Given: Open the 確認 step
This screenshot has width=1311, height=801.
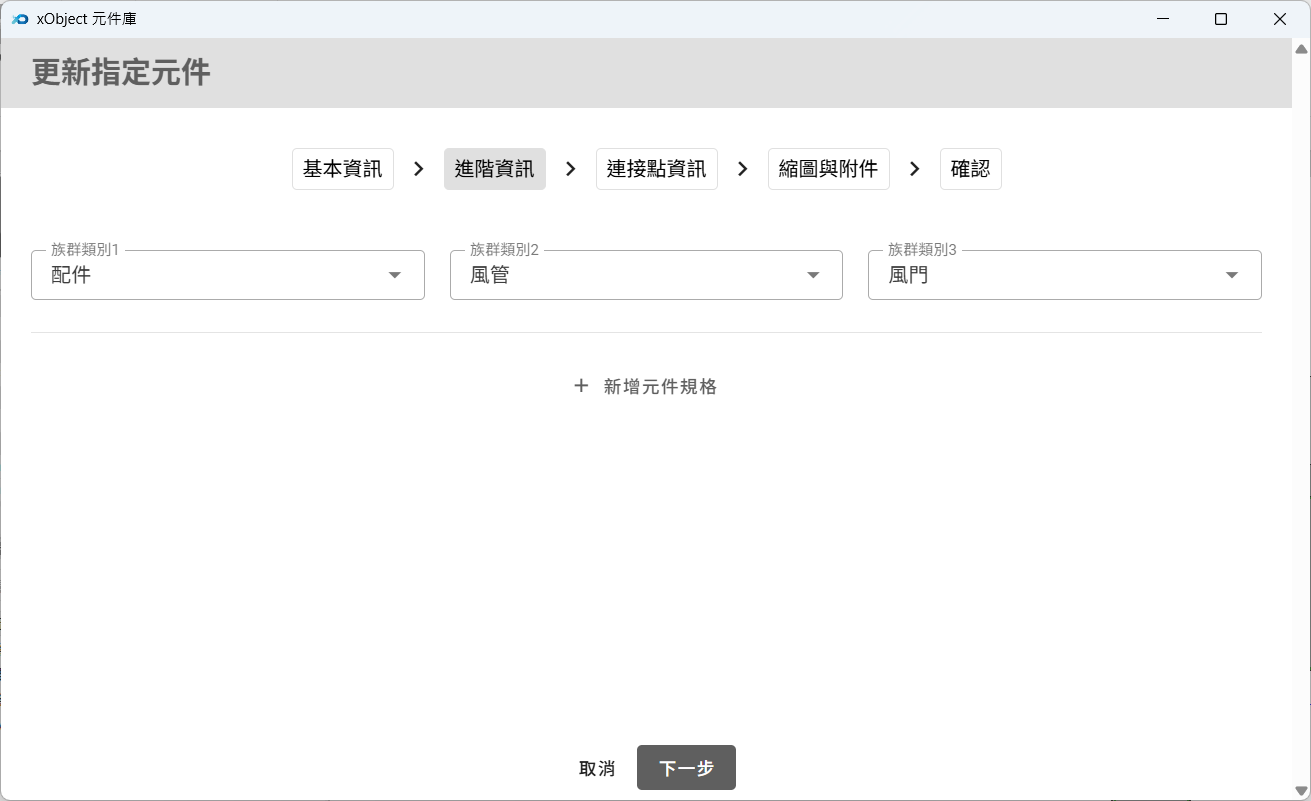Looking at the screenshot, I should (970, 169).
